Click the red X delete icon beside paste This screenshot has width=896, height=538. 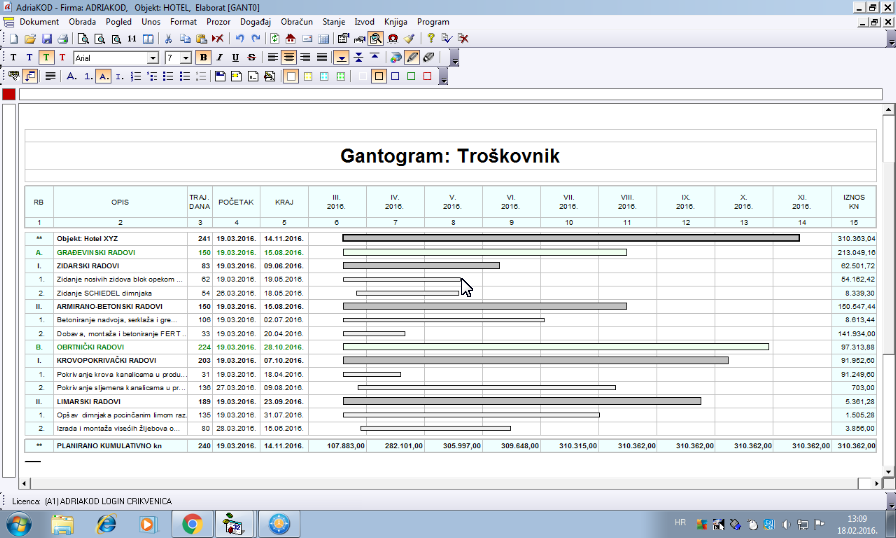click(218, 39)
